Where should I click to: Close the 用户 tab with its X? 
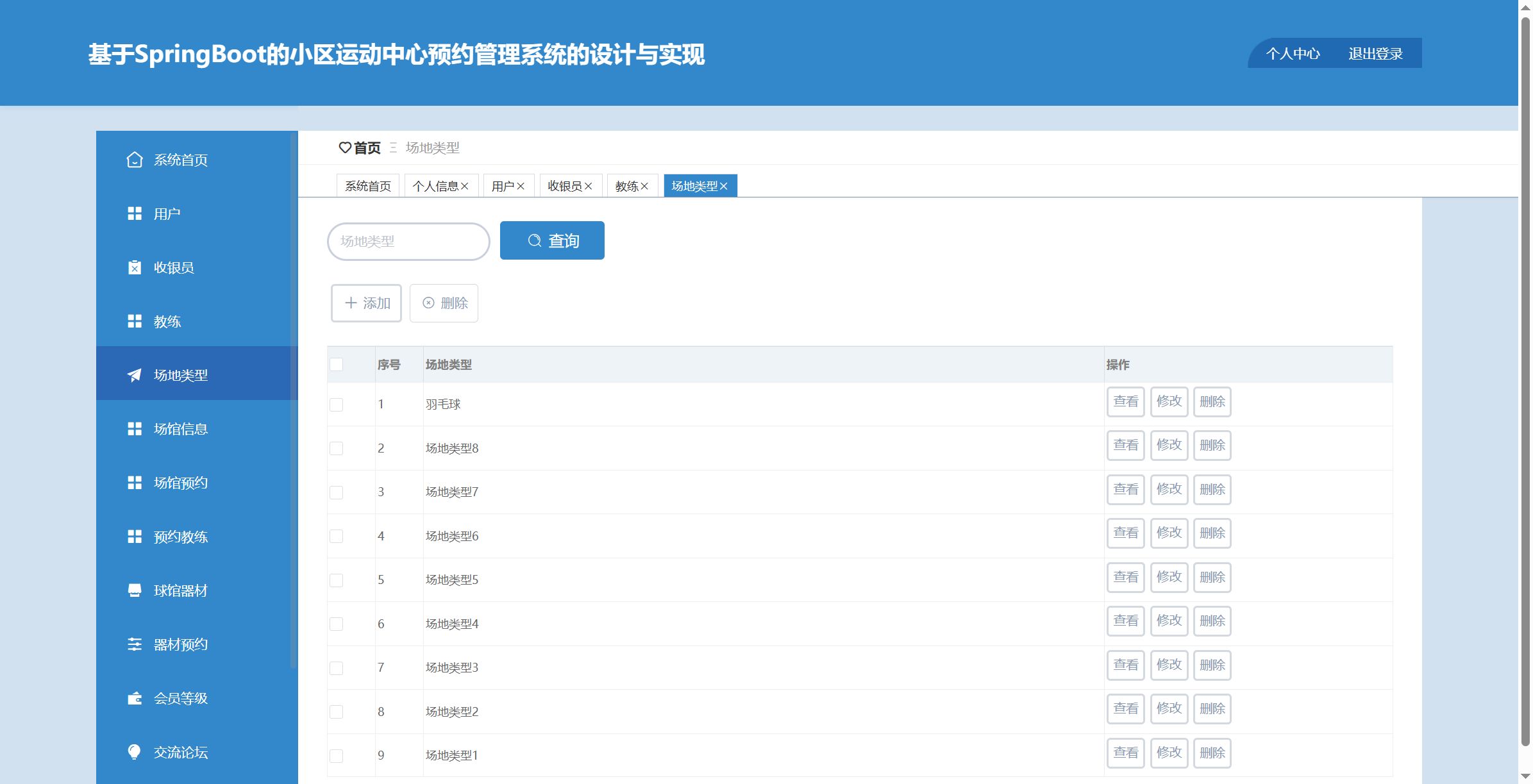(x=521, y=186)
